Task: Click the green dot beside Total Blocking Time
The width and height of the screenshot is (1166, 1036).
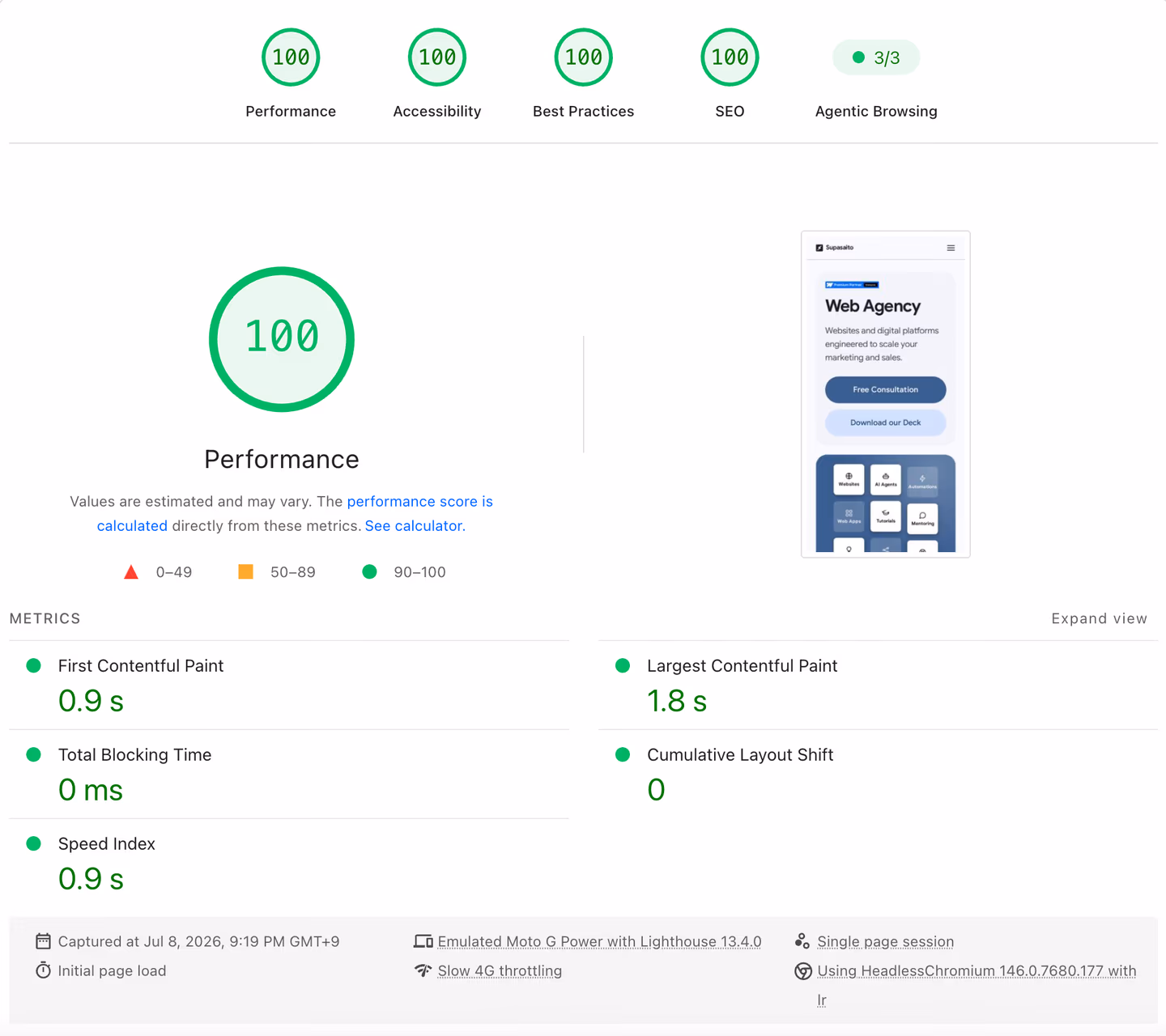Action: click(34, 754)
